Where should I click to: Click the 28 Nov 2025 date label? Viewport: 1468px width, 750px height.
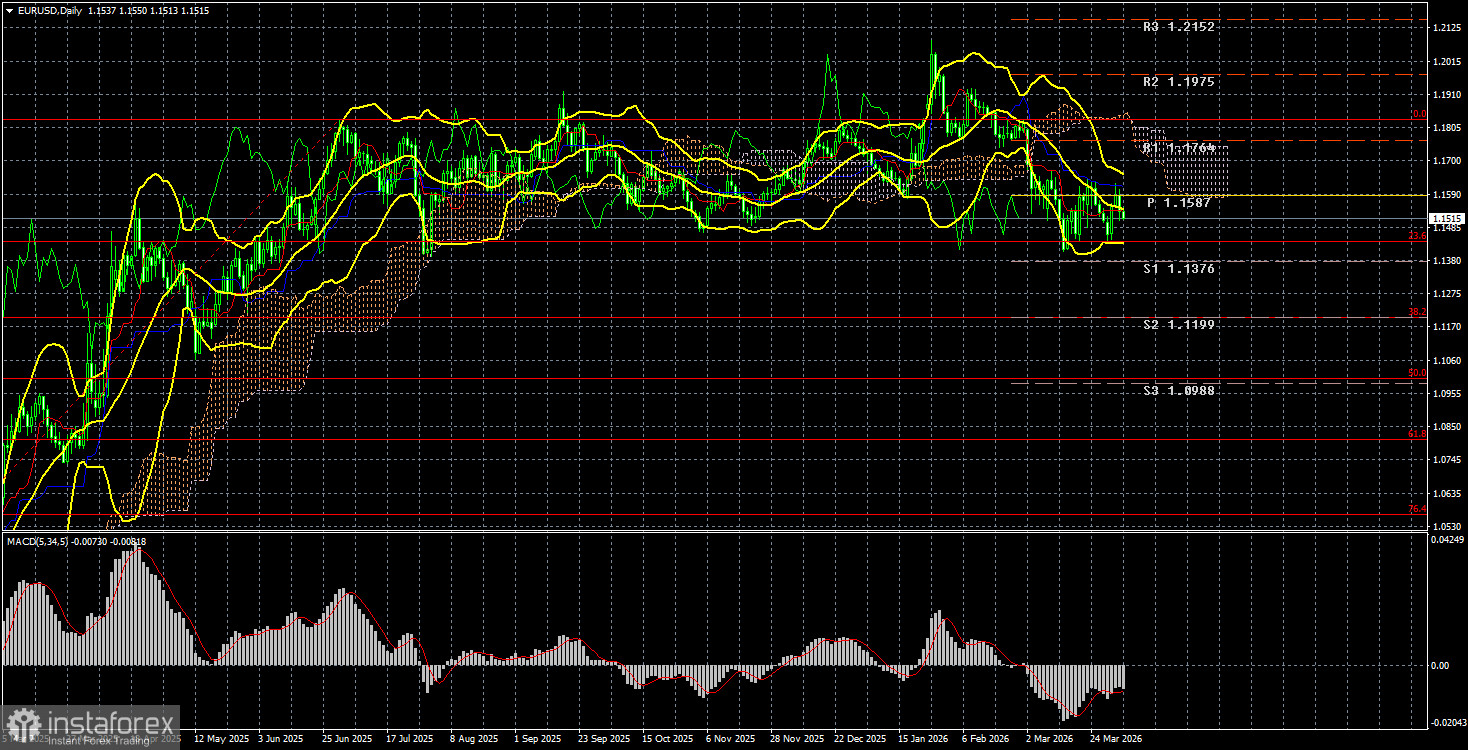pos(795,739)
